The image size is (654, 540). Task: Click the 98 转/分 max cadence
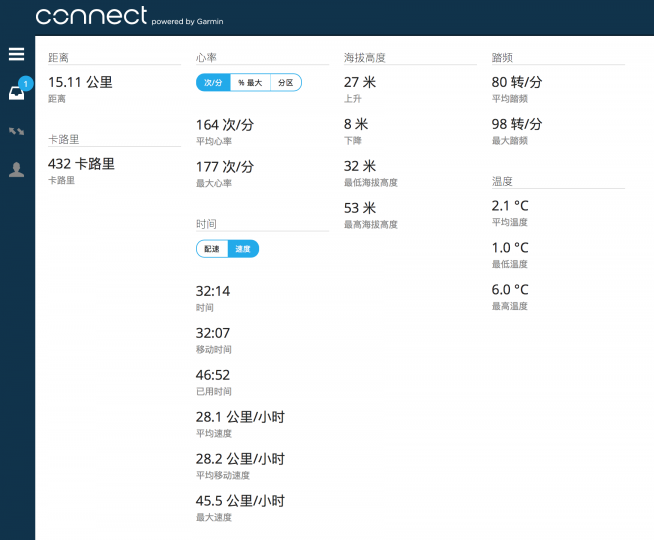[x=517, y=124]
